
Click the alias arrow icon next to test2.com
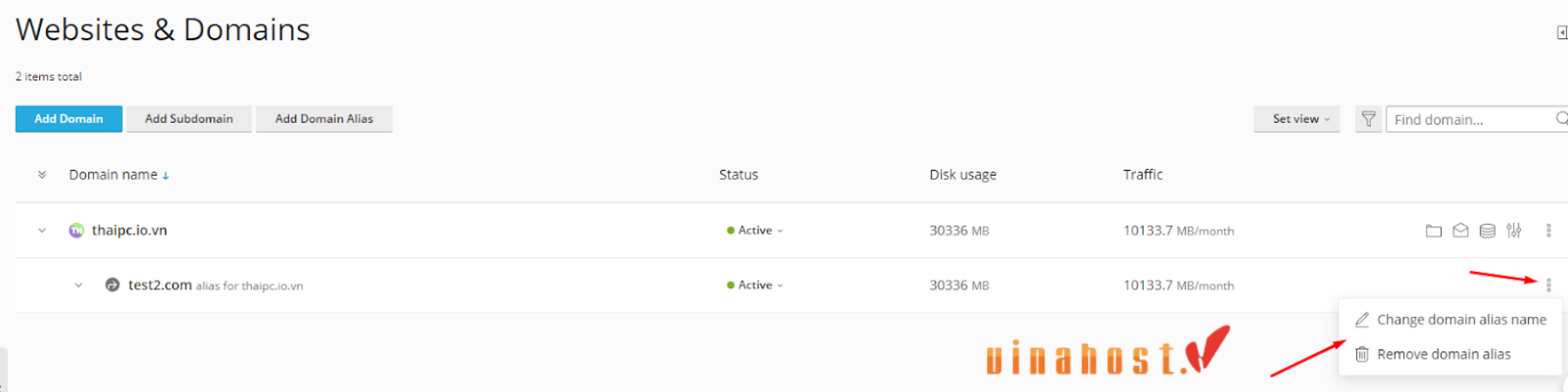[112, 285]
